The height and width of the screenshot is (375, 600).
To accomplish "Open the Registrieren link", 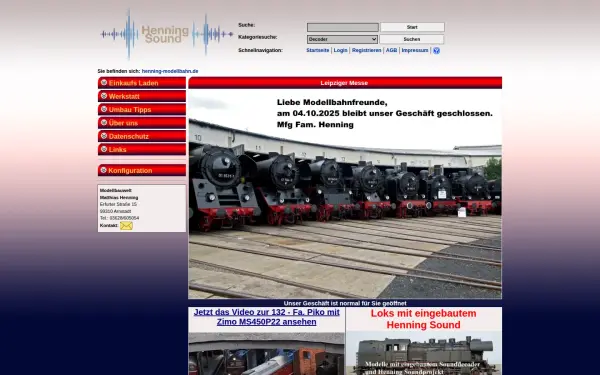I will coord(367,51).
